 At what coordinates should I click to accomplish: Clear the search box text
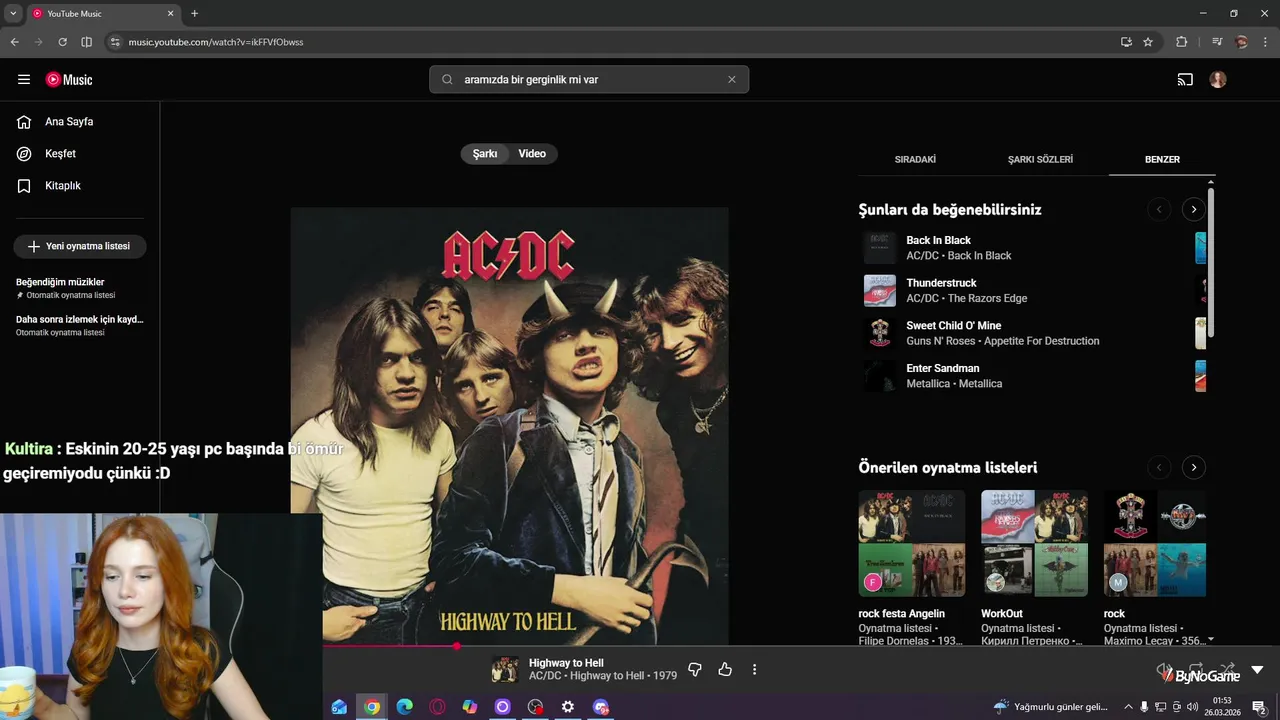[731, 79]
